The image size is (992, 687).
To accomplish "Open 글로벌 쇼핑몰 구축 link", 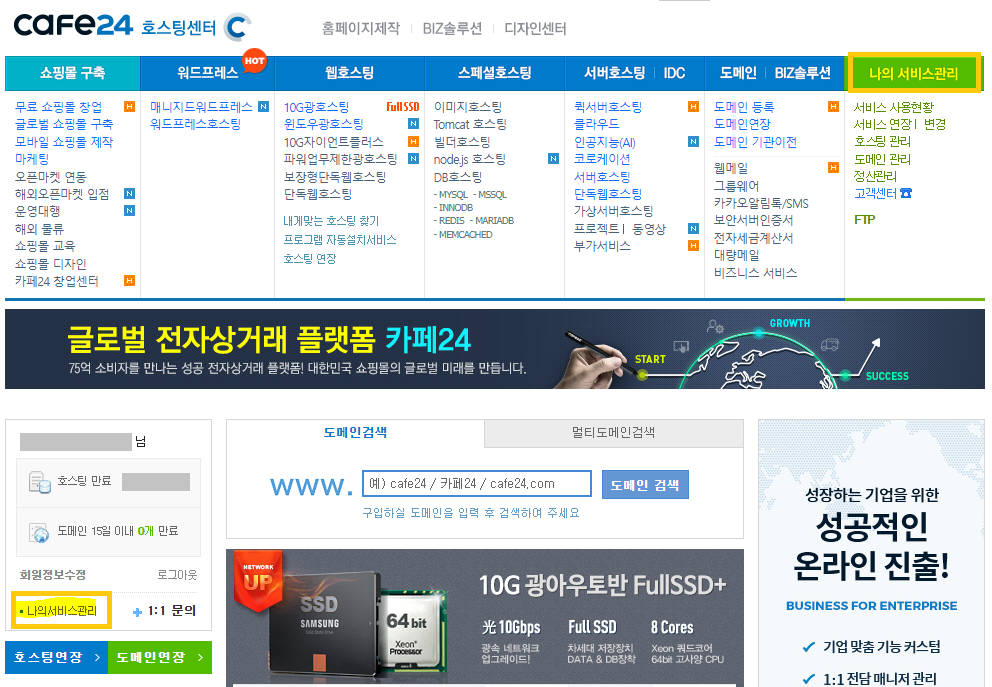I will point(64,124).
